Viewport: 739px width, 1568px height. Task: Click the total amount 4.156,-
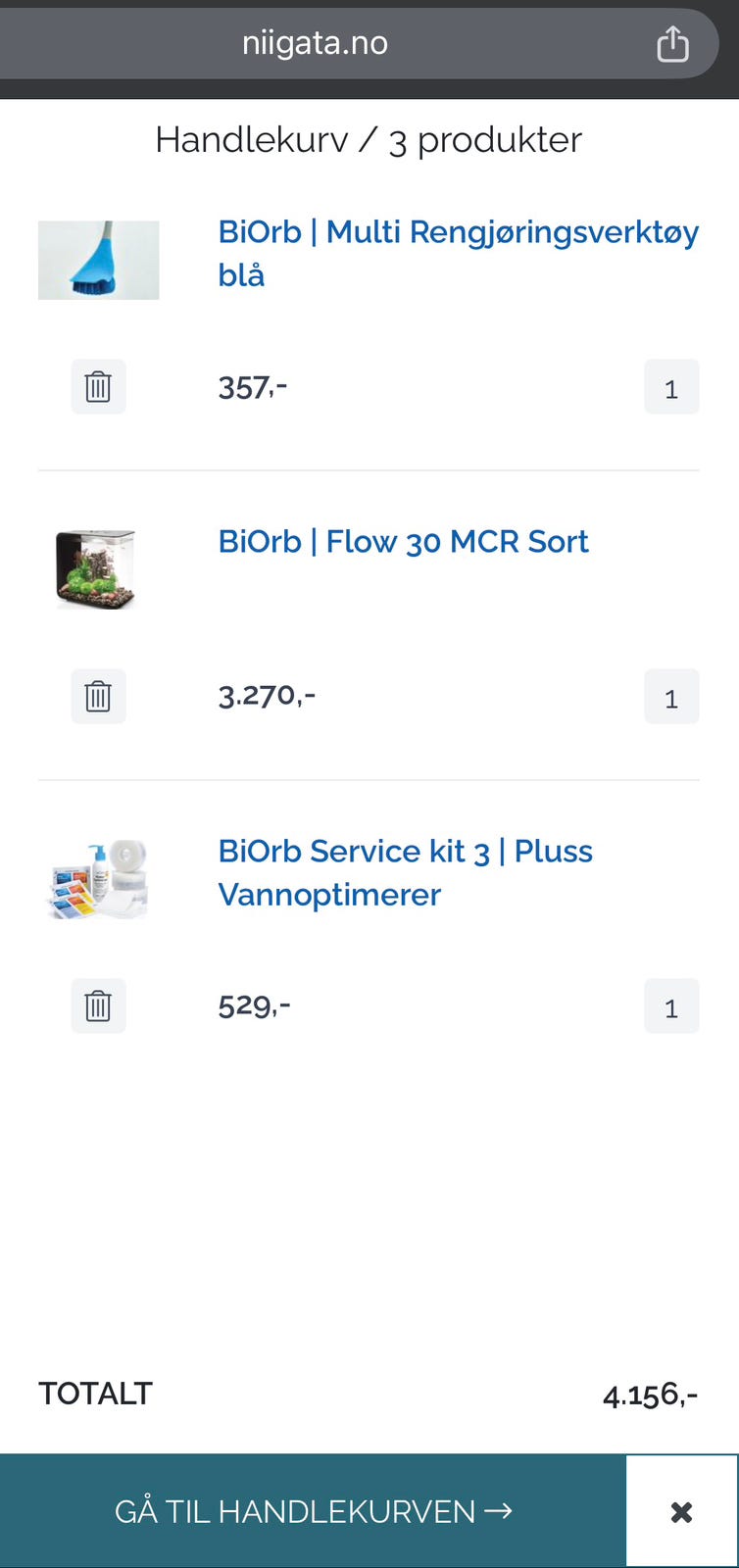pyautogui.click(x=650, y=1395)
